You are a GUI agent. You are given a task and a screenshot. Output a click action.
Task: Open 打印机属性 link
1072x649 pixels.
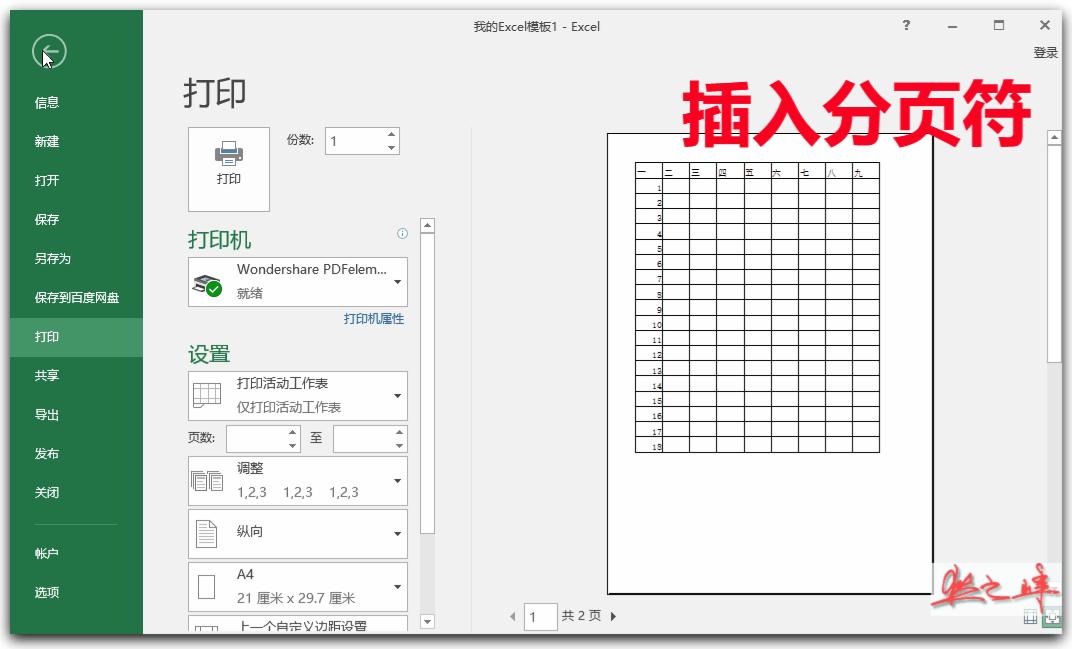pos(376,316)
